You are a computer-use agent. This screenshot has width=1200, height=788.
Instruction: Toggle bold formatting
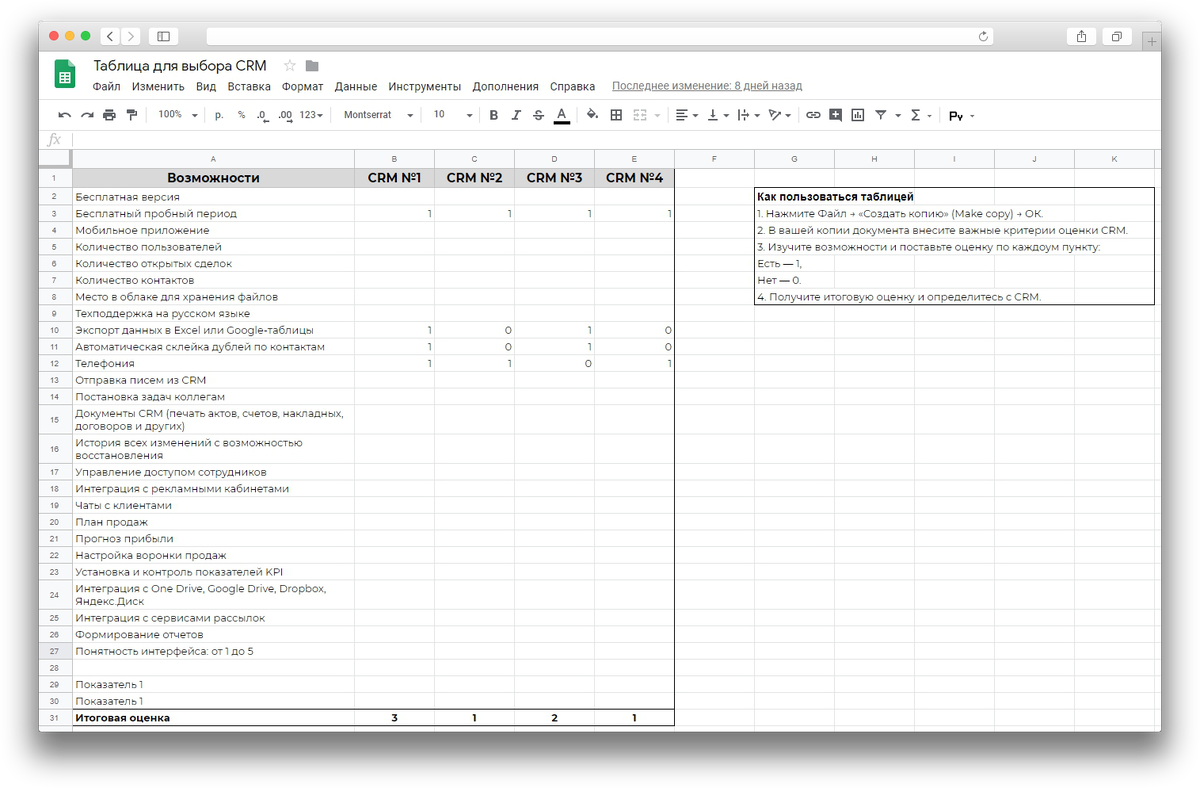[x=493, y=115]
